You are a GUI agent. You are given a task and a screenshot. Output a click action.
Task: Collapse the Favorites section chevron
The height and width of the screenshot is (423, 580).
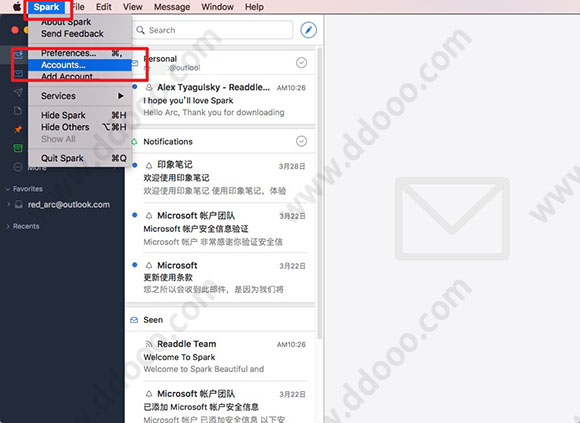[7, 189]
